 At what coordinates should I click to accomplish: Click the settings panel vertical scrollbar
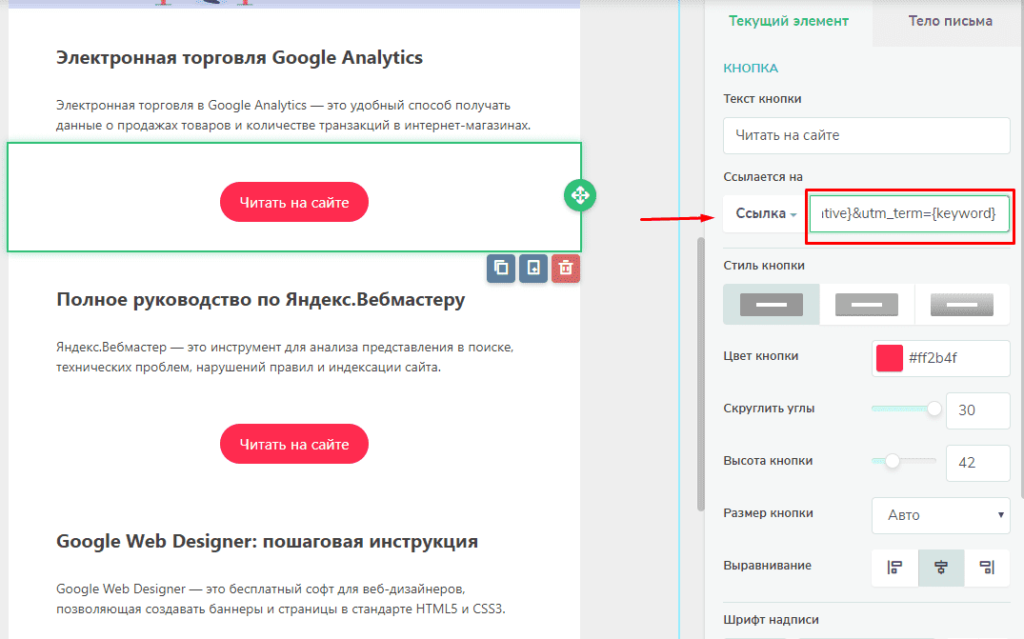(701, 374)
